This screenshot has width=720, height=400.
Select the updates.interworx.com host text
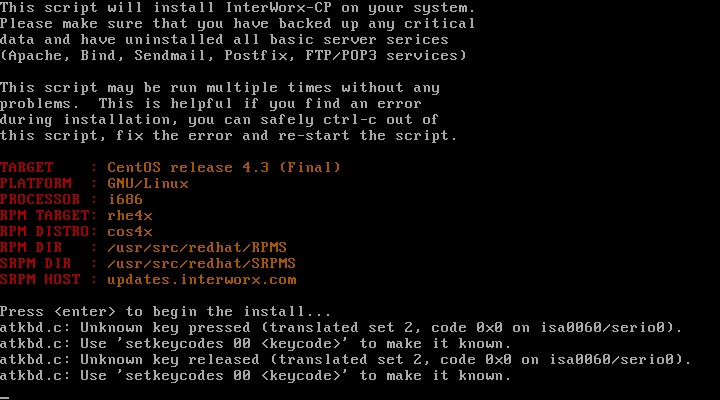[202, 280]
